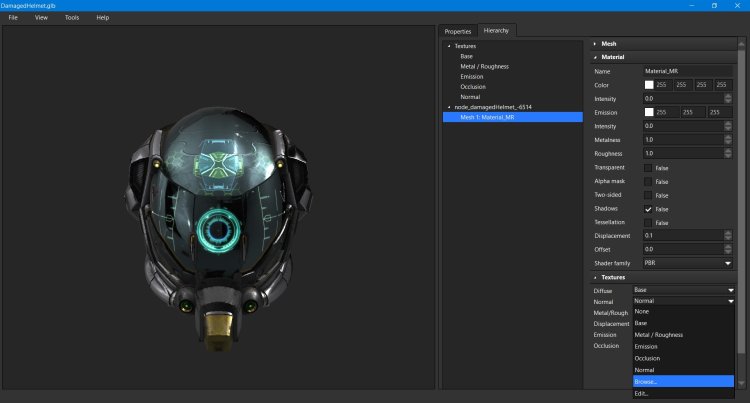The width and height of the screenshot is (750, 403).
Task: Click the Emission white swatch
Action: [x=648, y=112]
